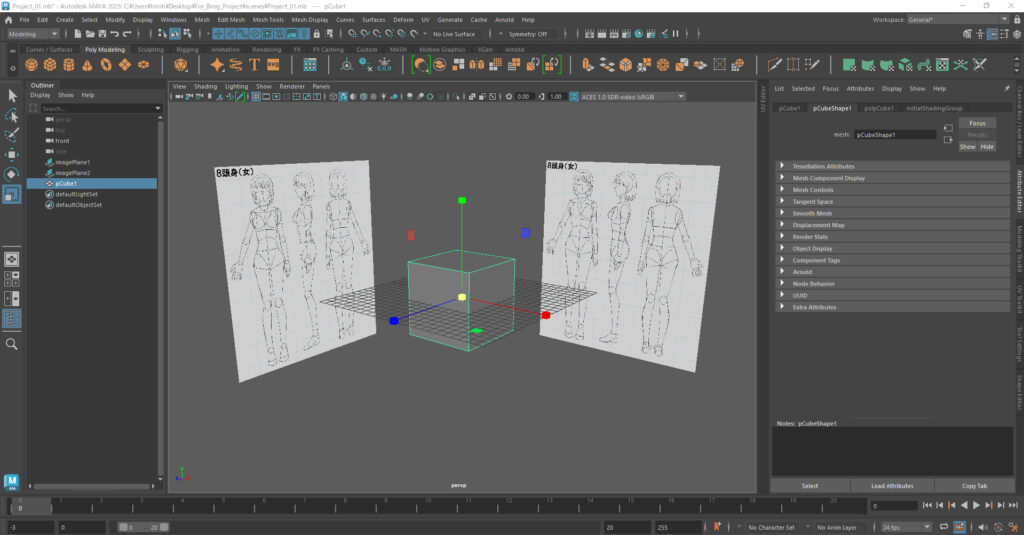Toggle the viewport grid display icon
This screenshot has width=1024, height=535.
256,97
